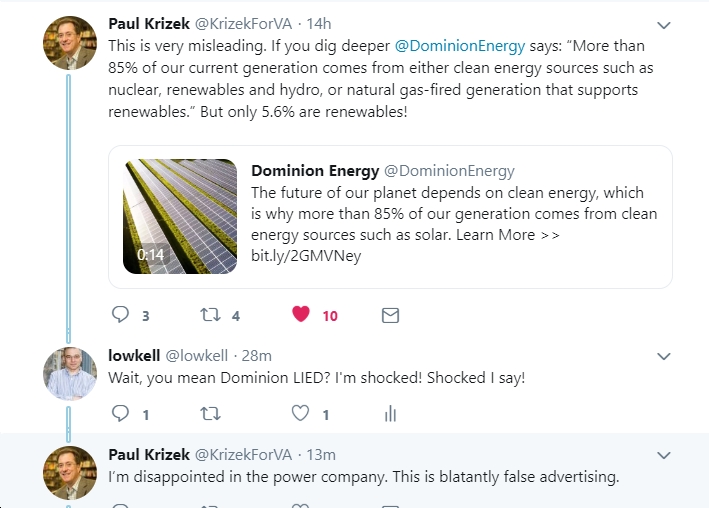
Task: Open lowkell's profile avatar
Action: [x=70, y=374]
